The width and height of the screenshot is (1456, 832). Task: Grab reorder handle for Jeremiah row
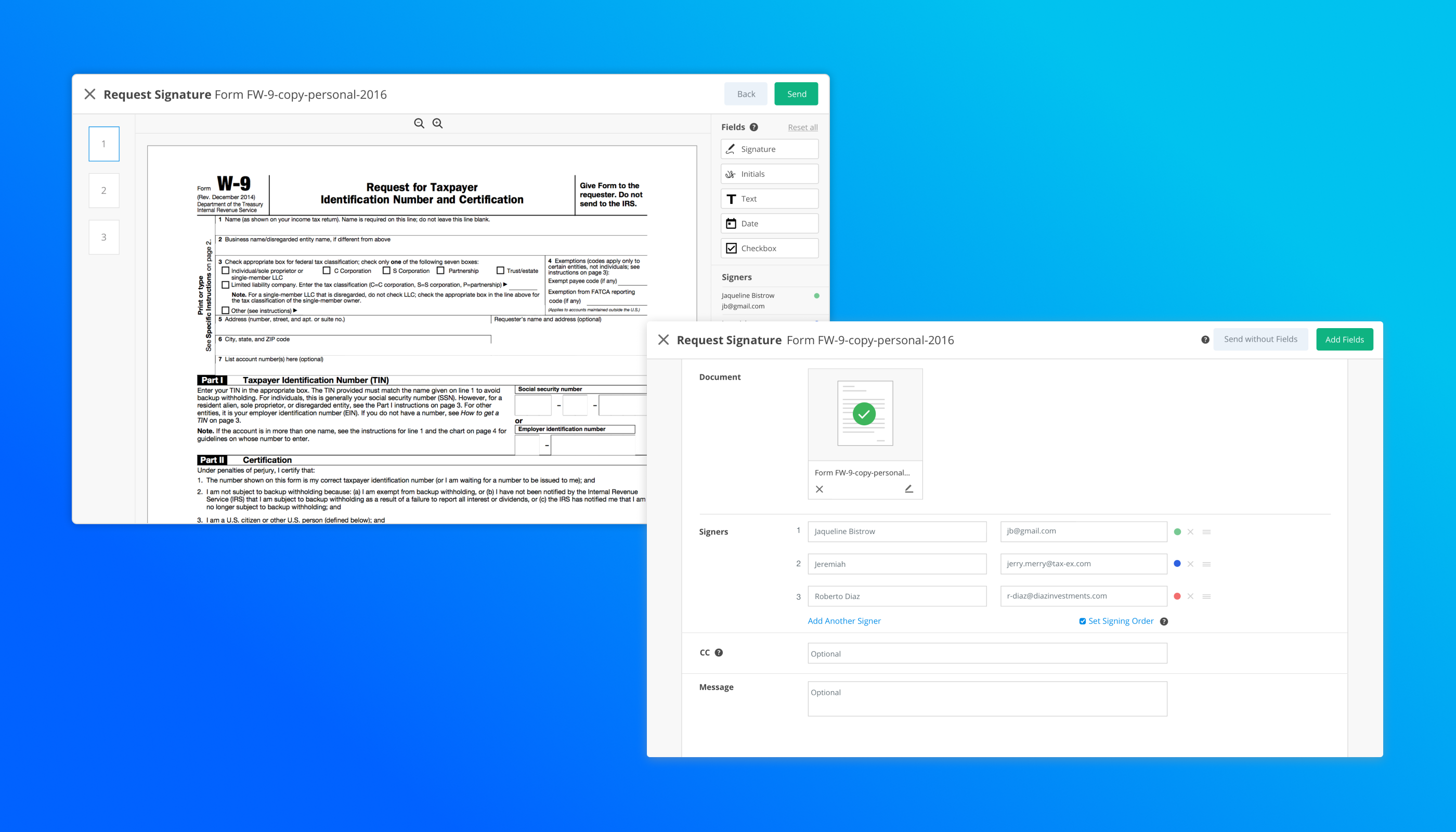pyautogui.click(x=1206, y=564)
